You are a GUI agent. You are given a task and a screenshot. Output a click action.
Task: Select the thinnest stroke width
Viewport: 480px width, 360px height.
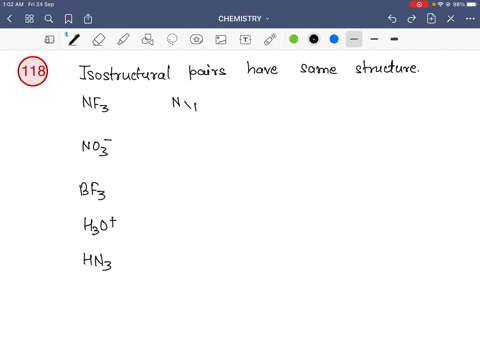354,39
